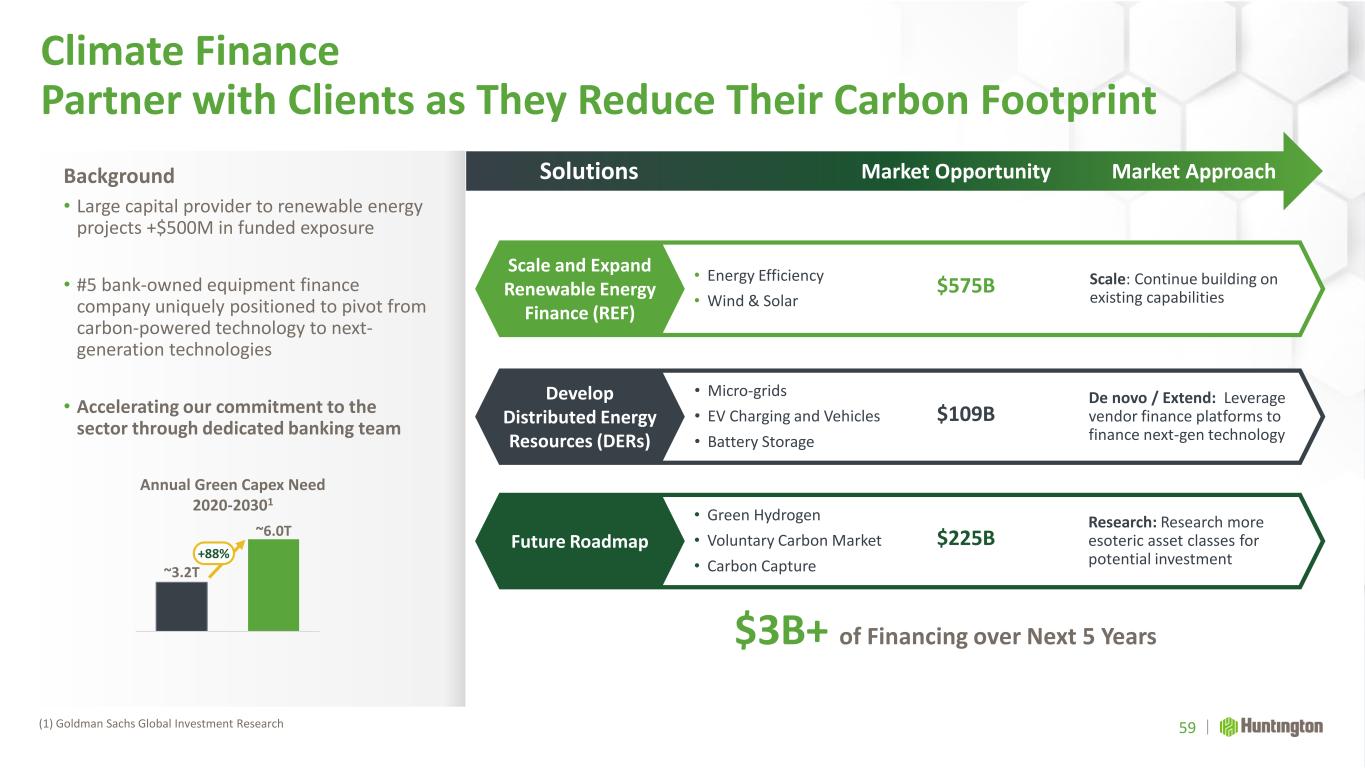Viewport: 1365px width, 768px height.
Task: Click the Huntington logo
Action: pos(1271,726)
